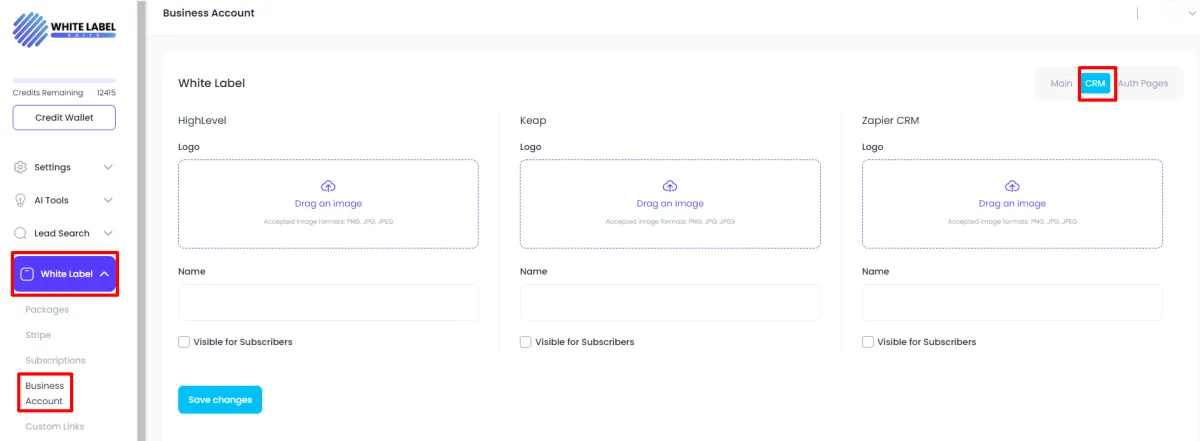Viewport: 1200px width, 441px height.
Task: Switch to the Auth Pages tab
Action: coord(1143,83)
